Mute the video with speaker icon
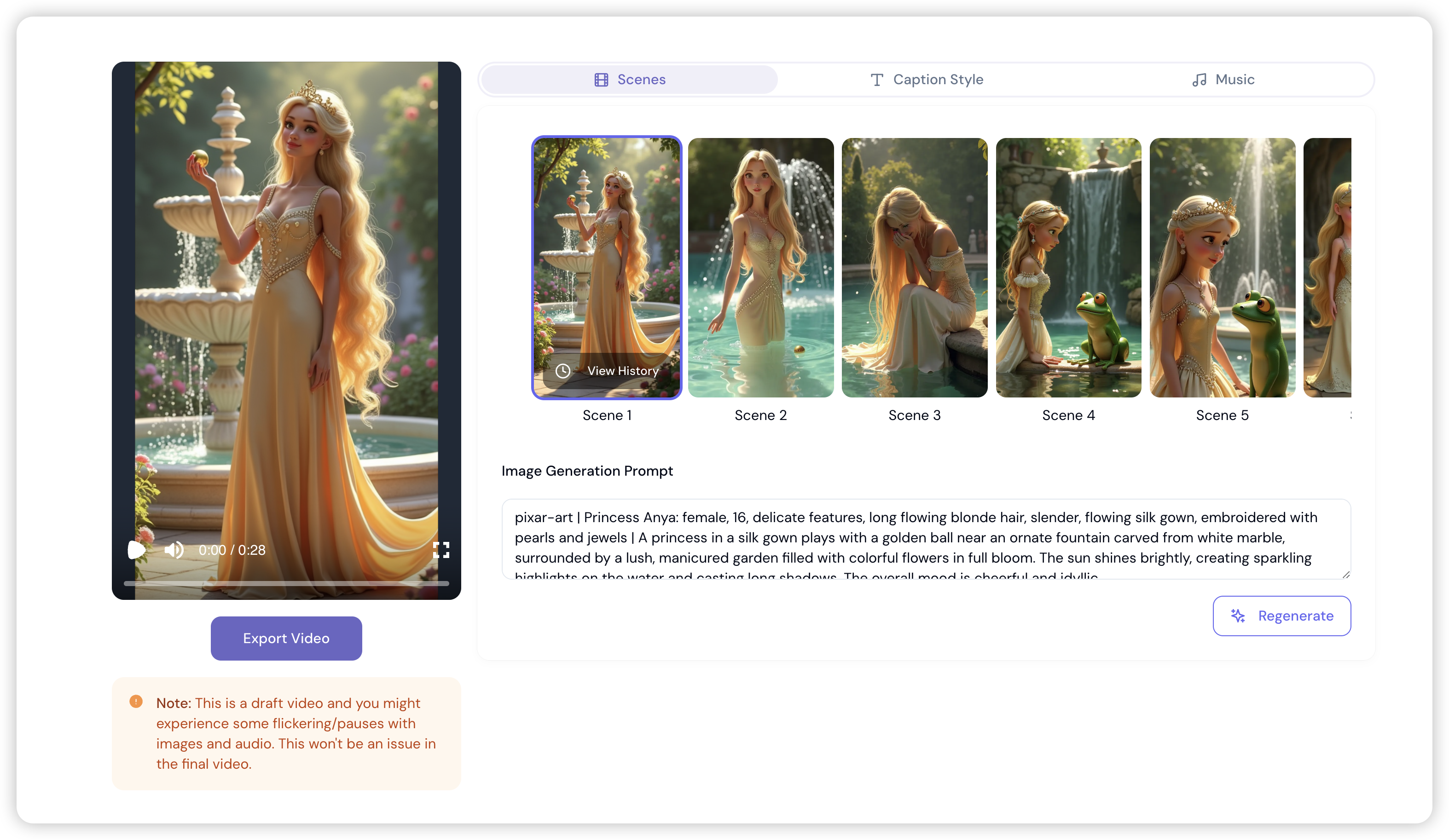 click(174, 550)
